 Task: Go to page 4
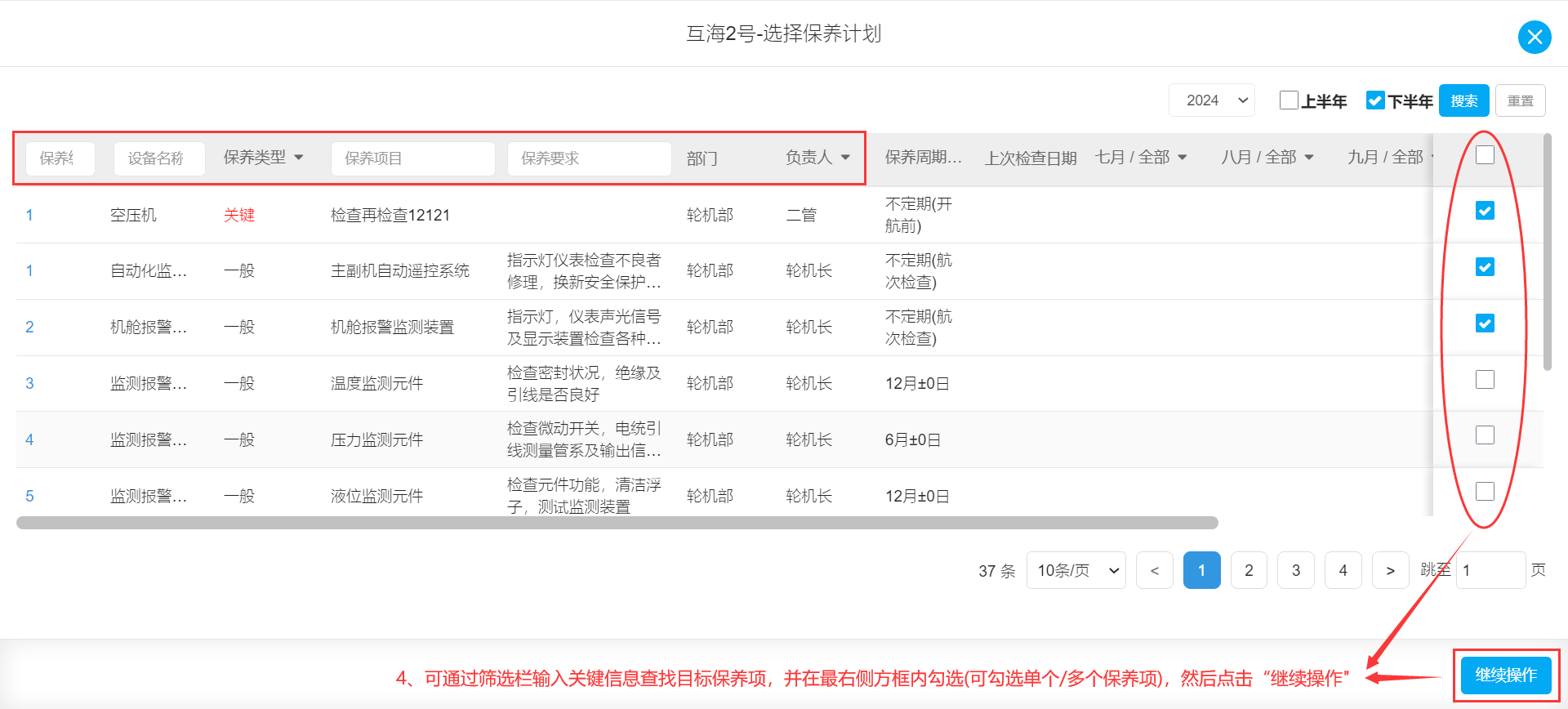[1343, 570]
